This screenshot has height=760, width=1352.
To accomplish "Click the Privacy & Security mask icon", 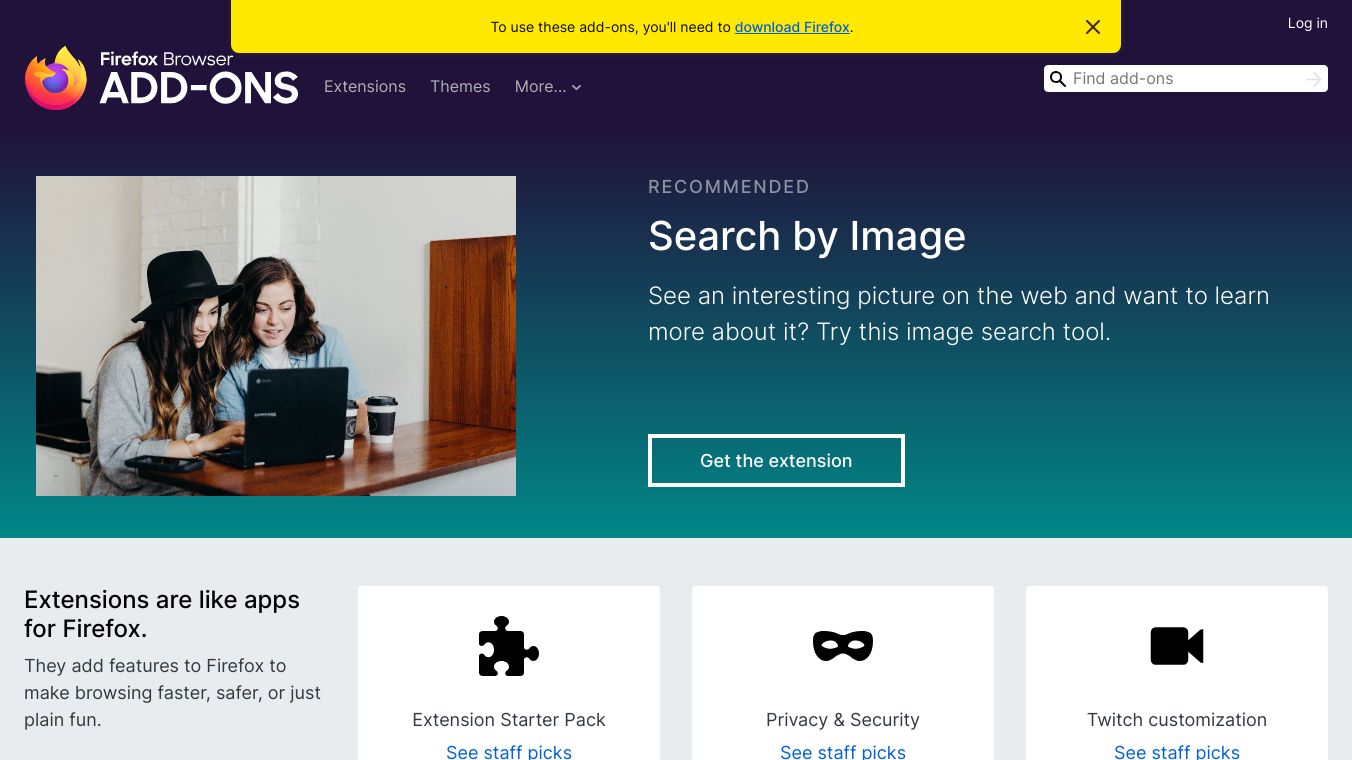I will (x=843, y=646).
